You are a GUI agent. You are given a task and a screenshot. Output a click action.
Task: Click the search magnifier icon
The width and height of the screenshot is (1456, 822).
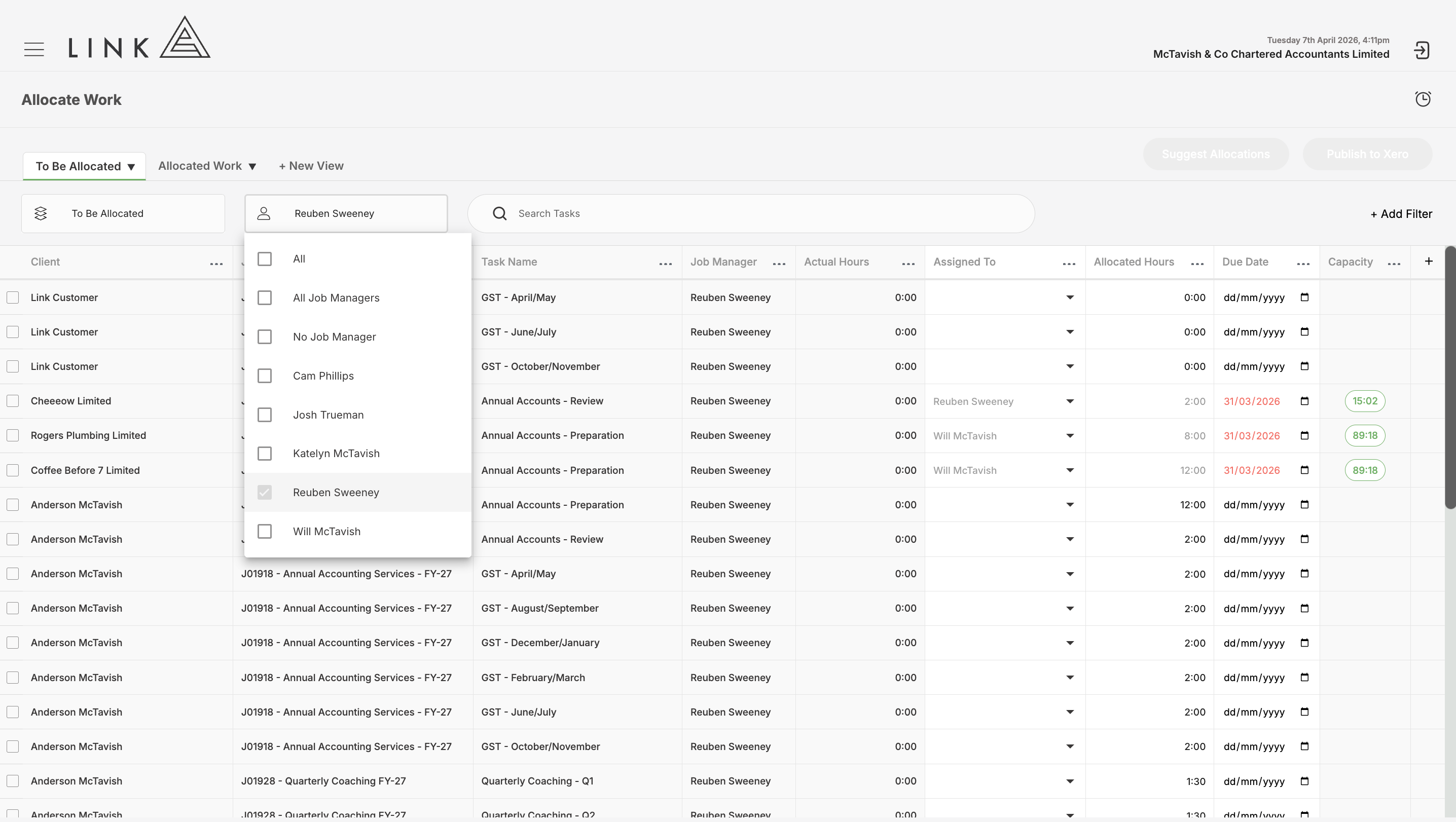[x=500, y=213]
